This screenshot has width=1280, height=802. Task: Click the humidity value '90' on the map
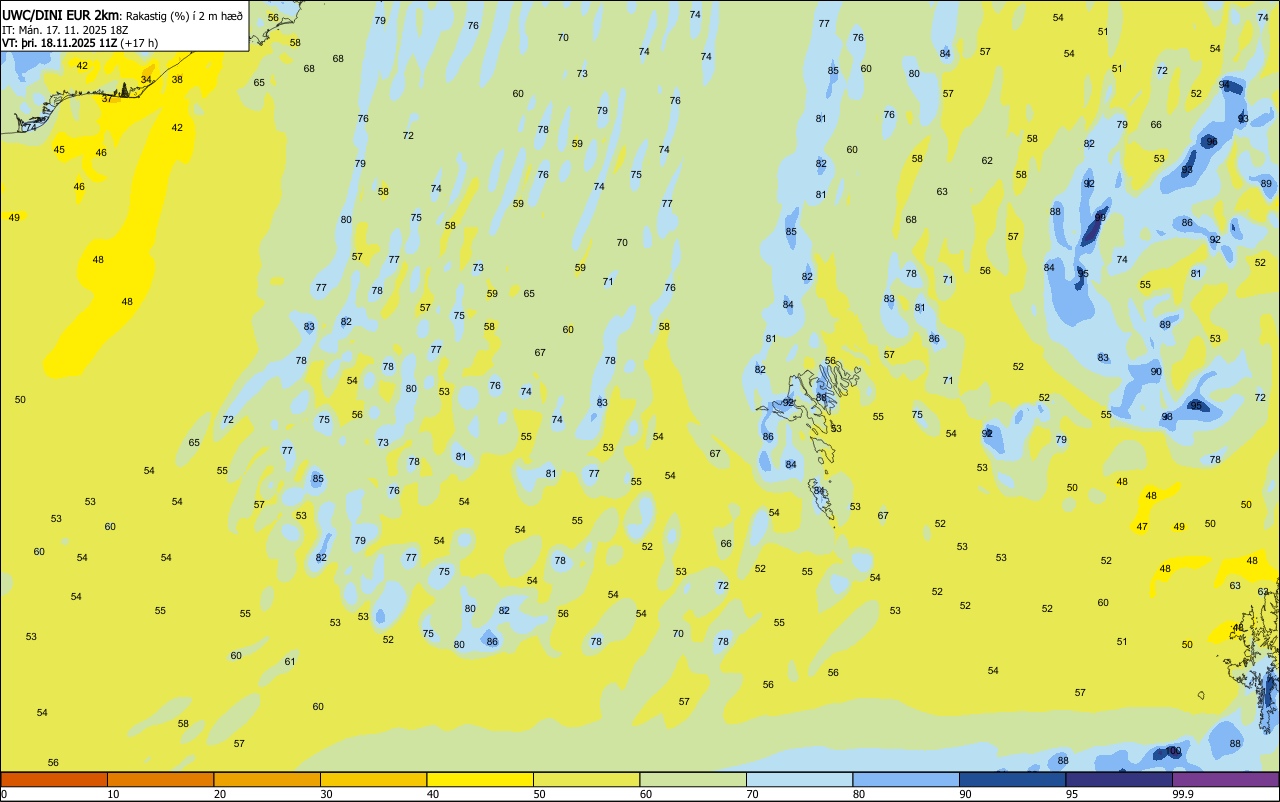tap(1156, 371)
